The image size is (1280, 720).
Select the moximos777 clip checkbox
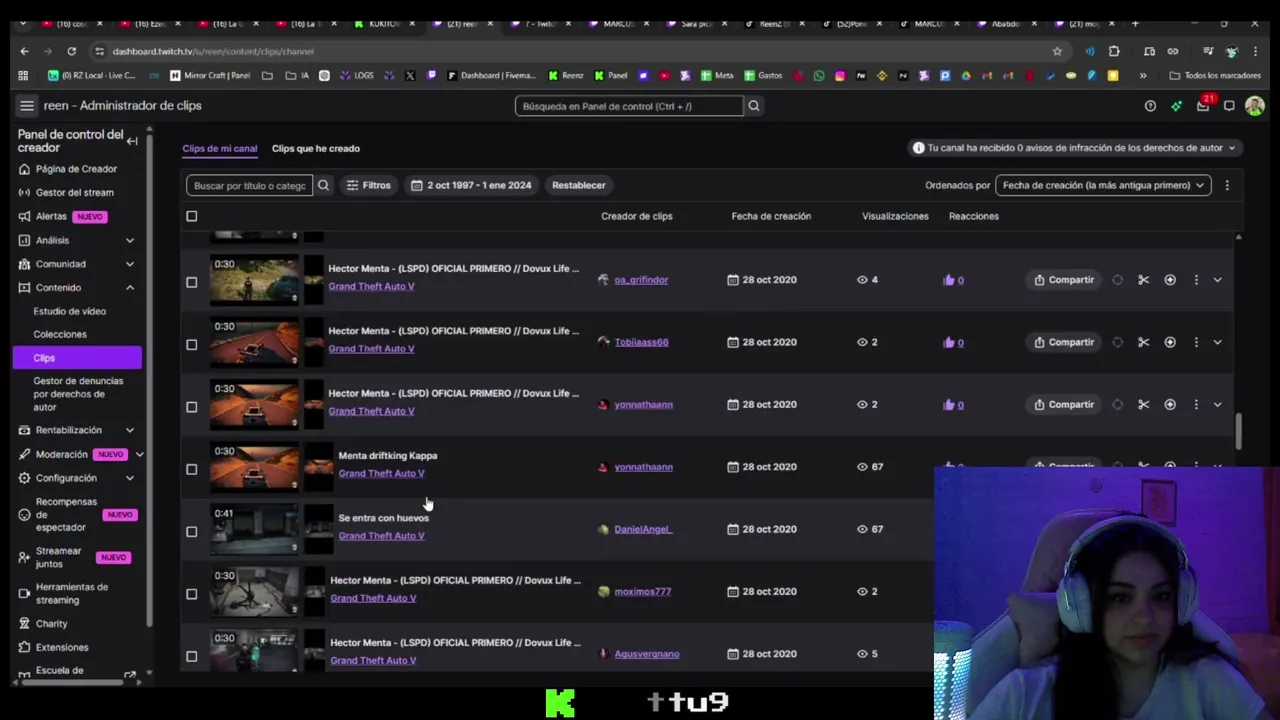pos(192,594)
